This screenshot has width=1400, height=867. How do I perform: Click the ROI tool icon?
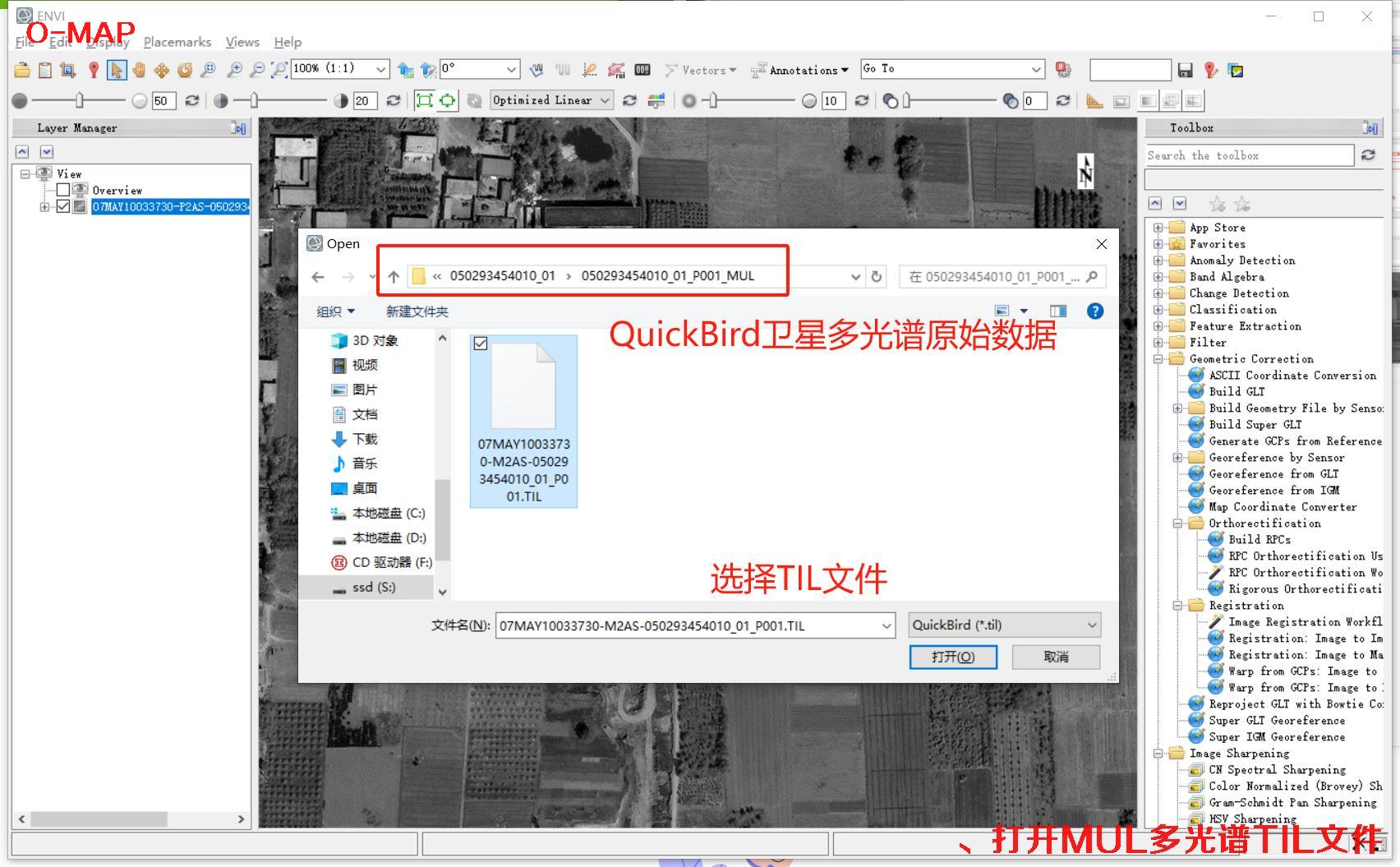point(615,70)
